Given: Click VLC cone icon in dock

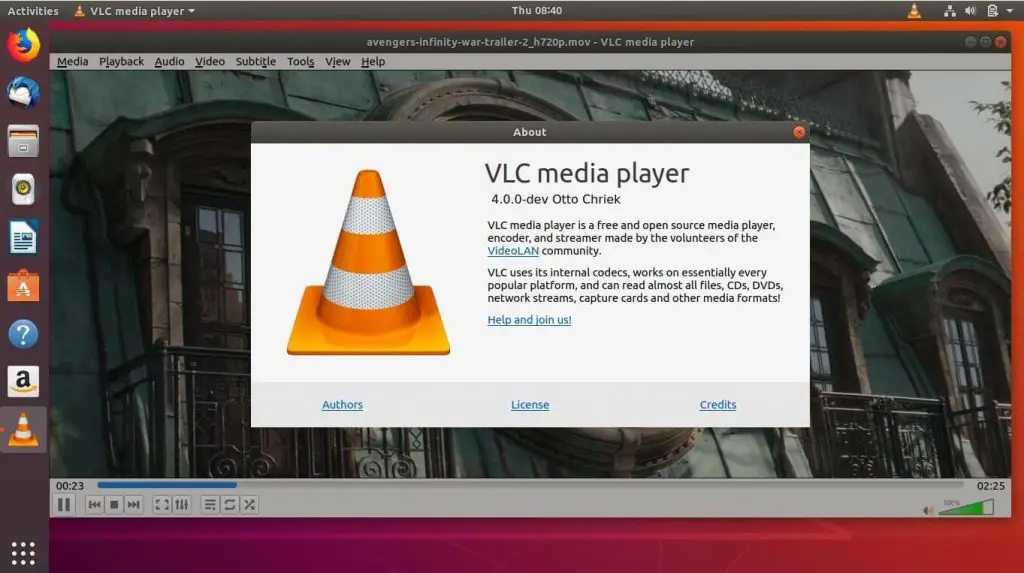Looking at the screenshot, I should (24, 430).
